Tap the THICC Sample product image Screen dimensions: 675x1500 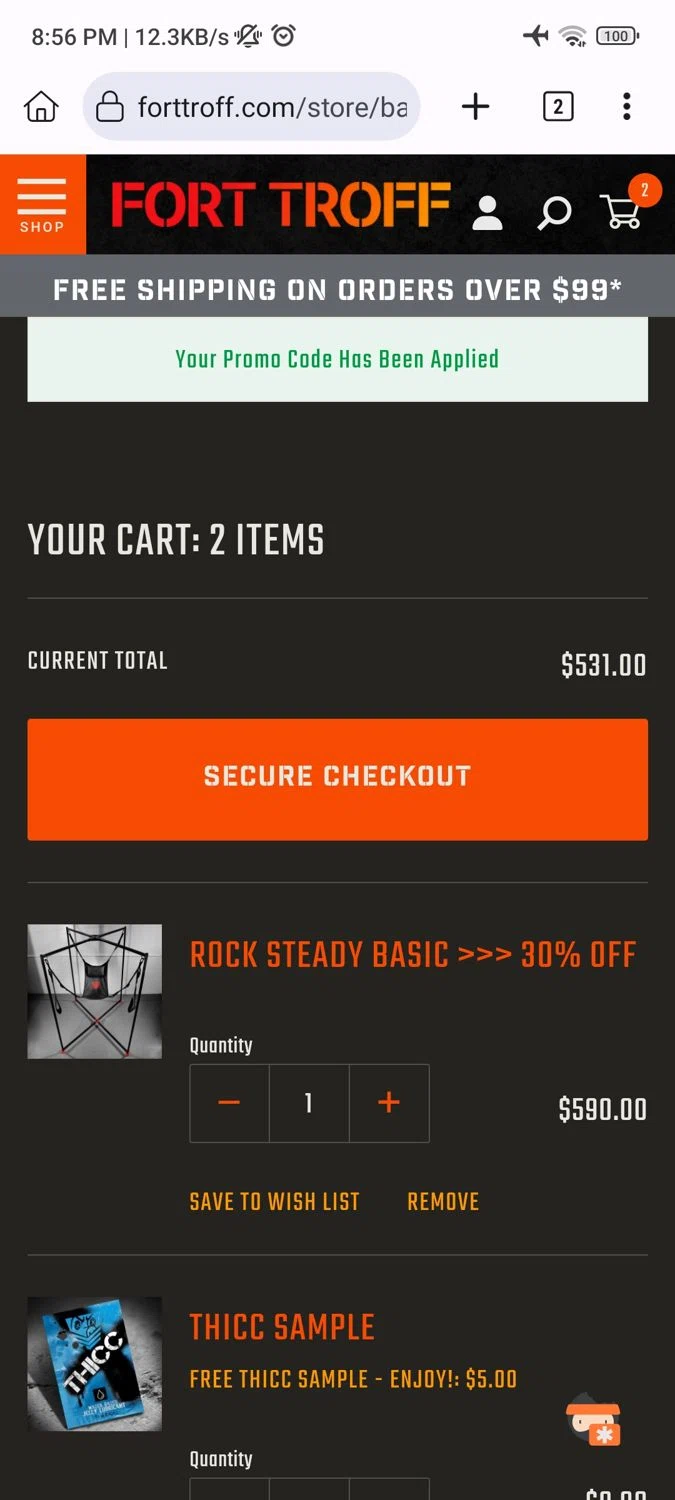(94, 1364)
